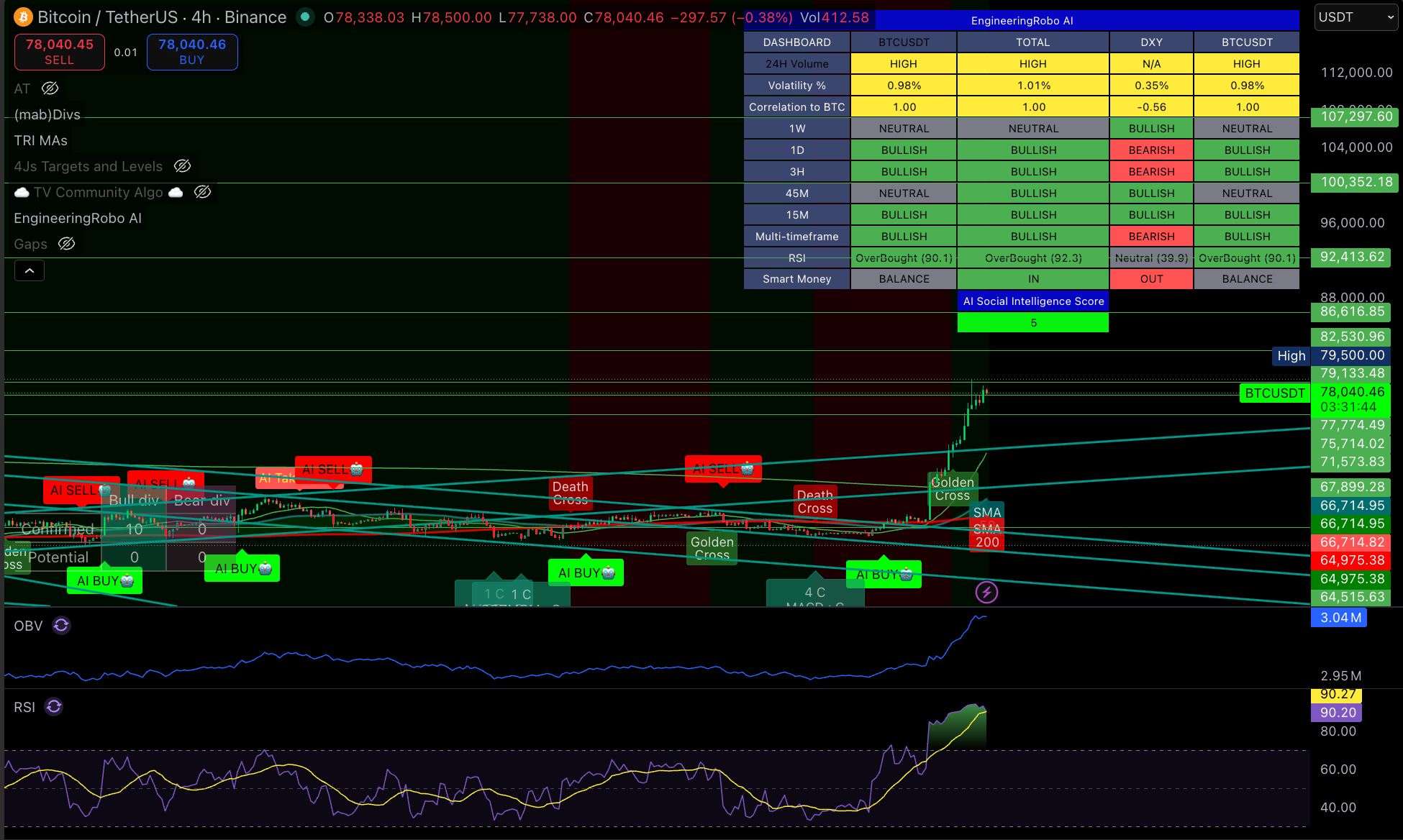Click the green market status dot
1403x840 pixels.
(x=306, y=17)
